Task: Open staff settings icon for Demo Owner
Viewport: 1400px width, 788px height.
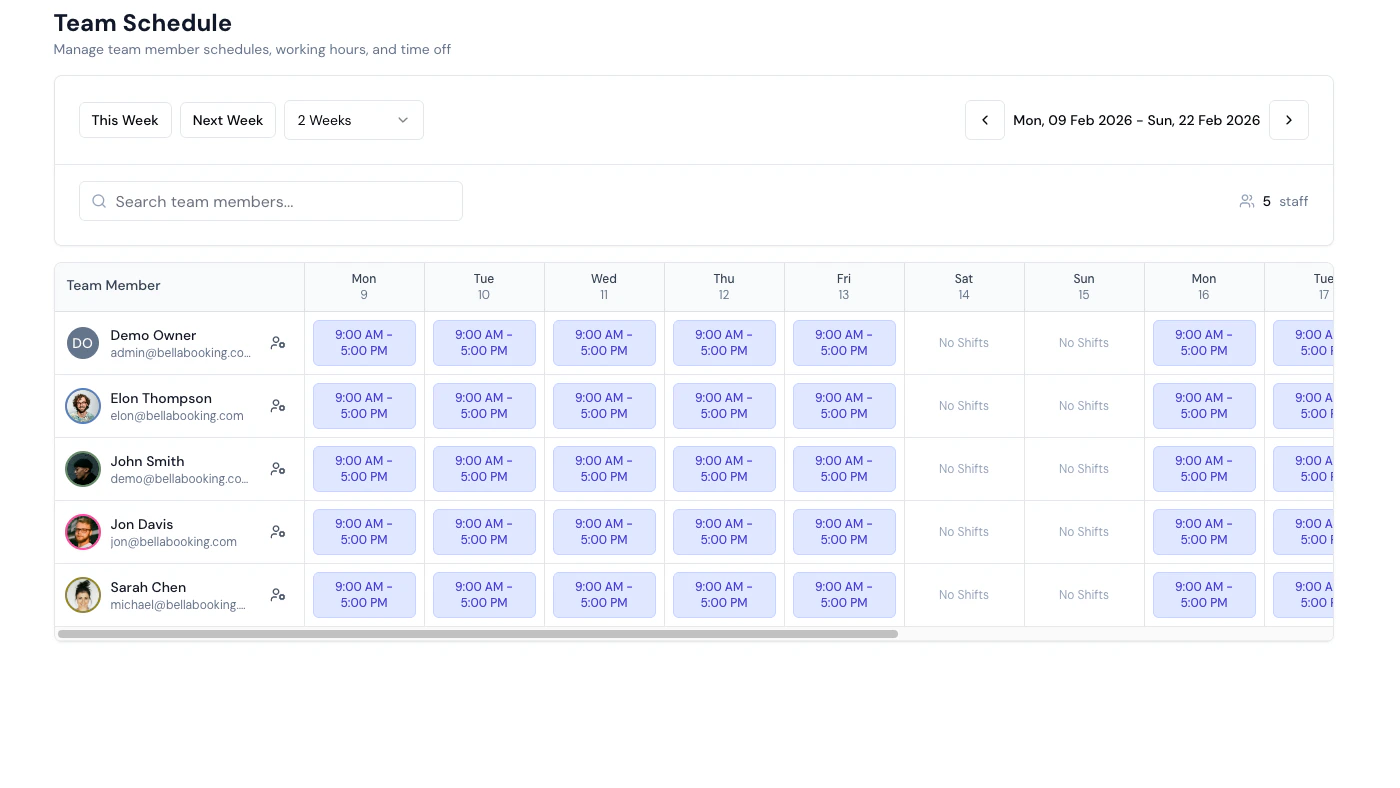Action: pyautogui.click(x=277, y=342)
